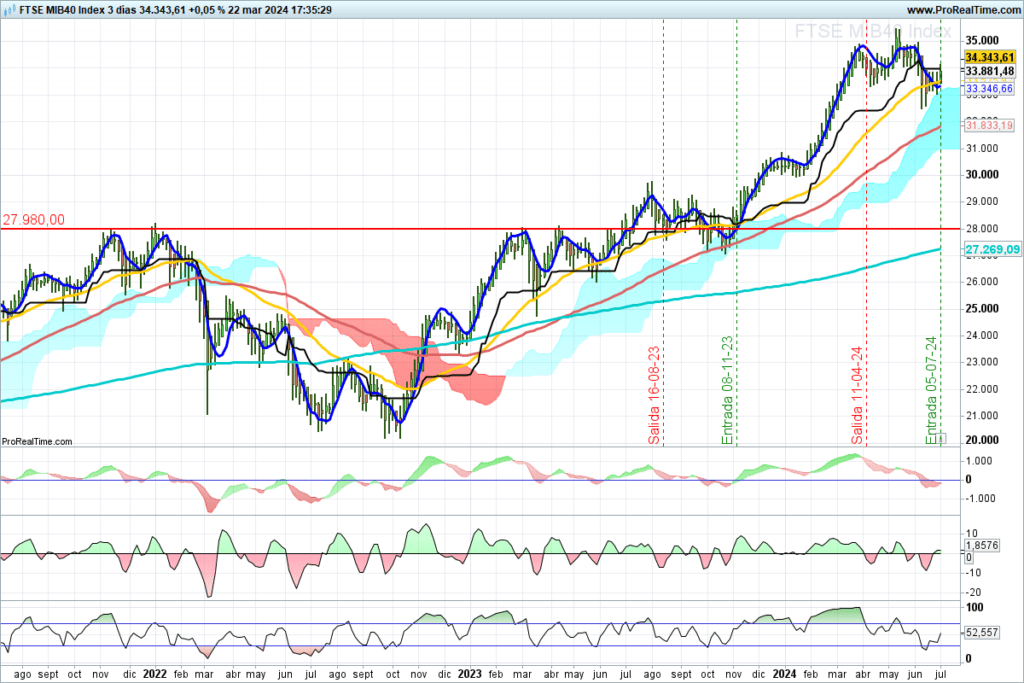Open the www.ProRealTime.com link in the header

pos(963,10)
